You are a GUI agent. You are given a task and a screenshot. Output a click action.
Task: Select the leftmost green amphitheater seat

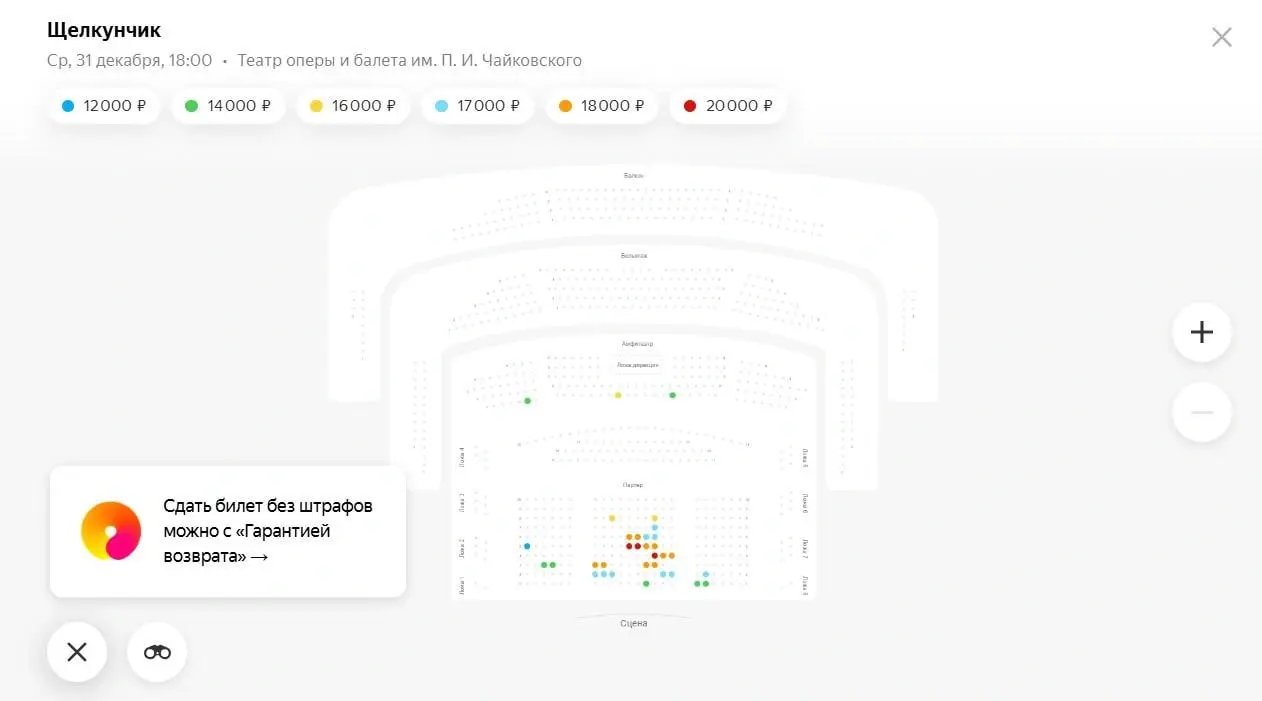[527, 401]
